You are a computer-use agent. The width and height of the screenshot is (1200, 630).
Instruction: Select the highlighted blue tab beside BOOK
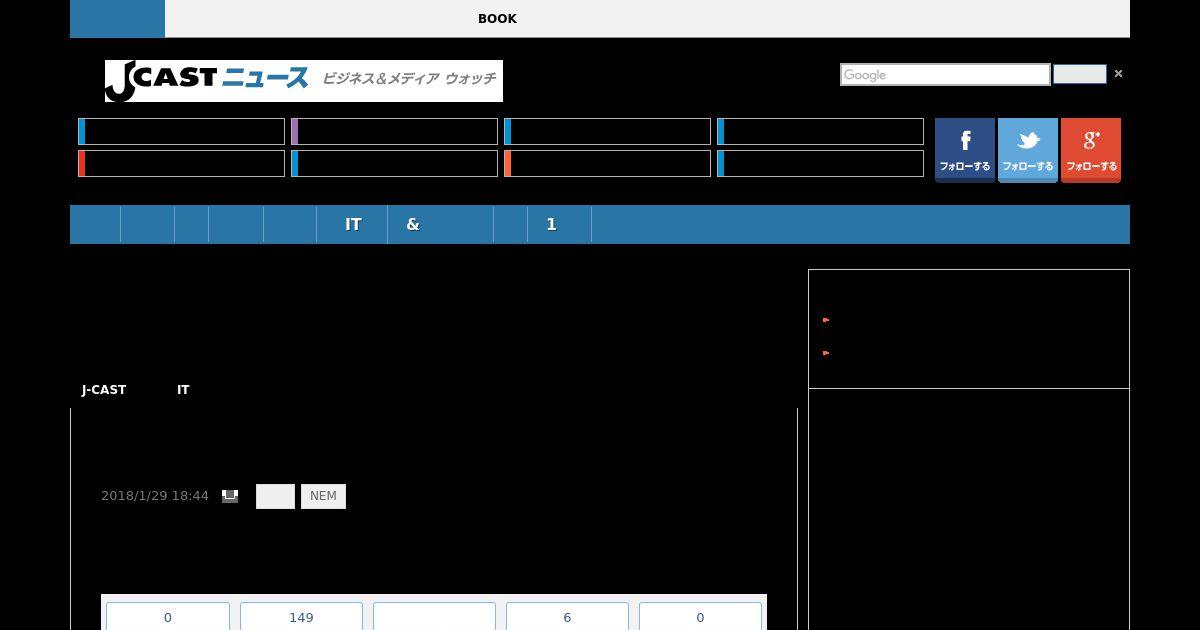[117, 19]
